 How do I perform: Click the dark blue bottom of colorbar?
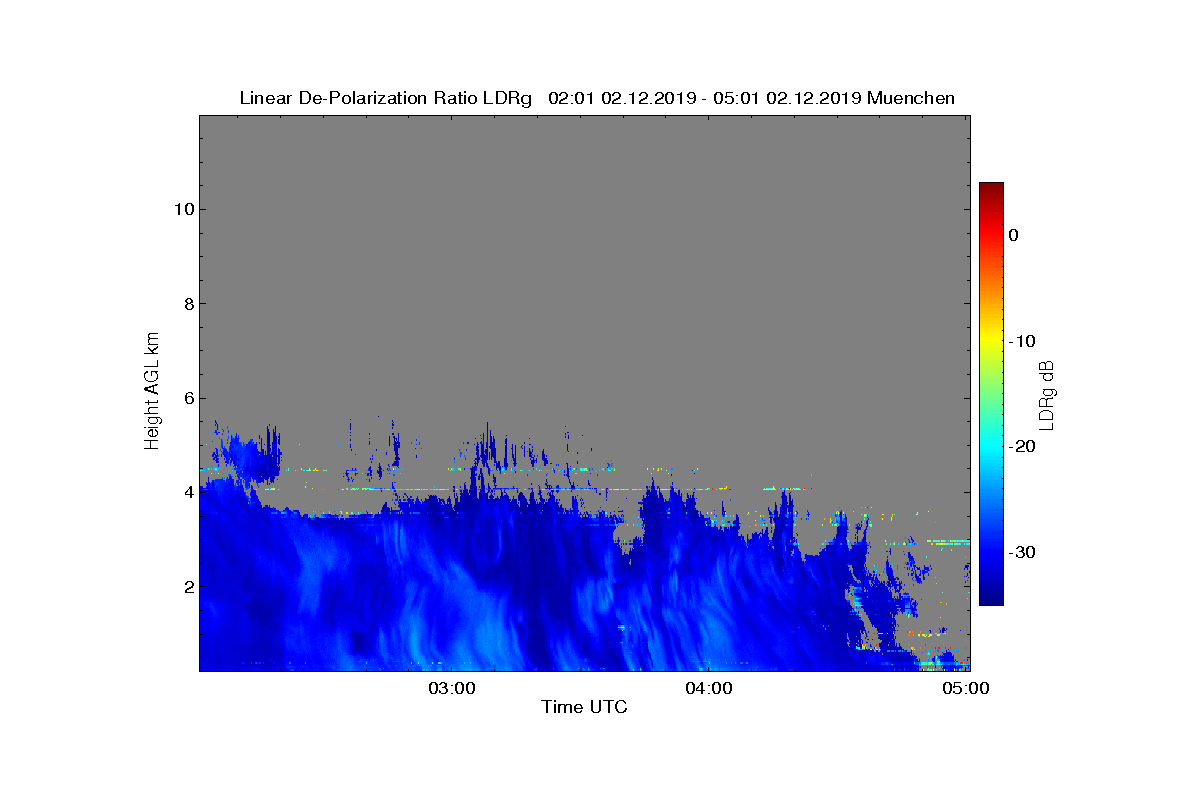click(x=991, y=597)
